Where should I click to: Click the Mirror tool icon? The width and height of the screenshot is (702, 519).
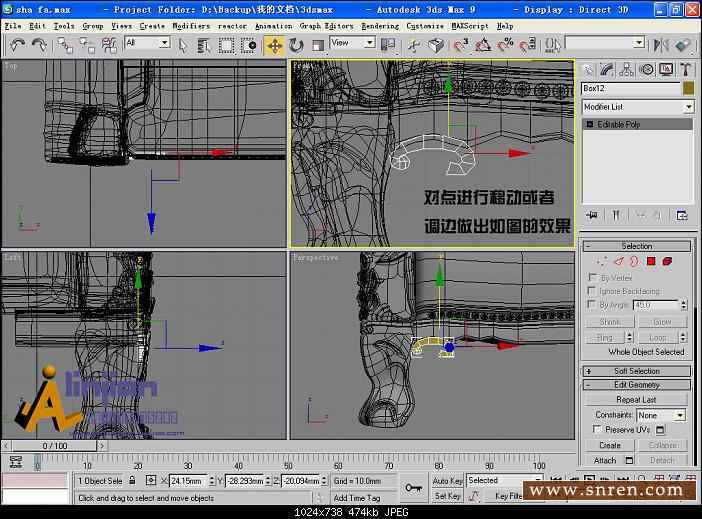pos(660,45)
